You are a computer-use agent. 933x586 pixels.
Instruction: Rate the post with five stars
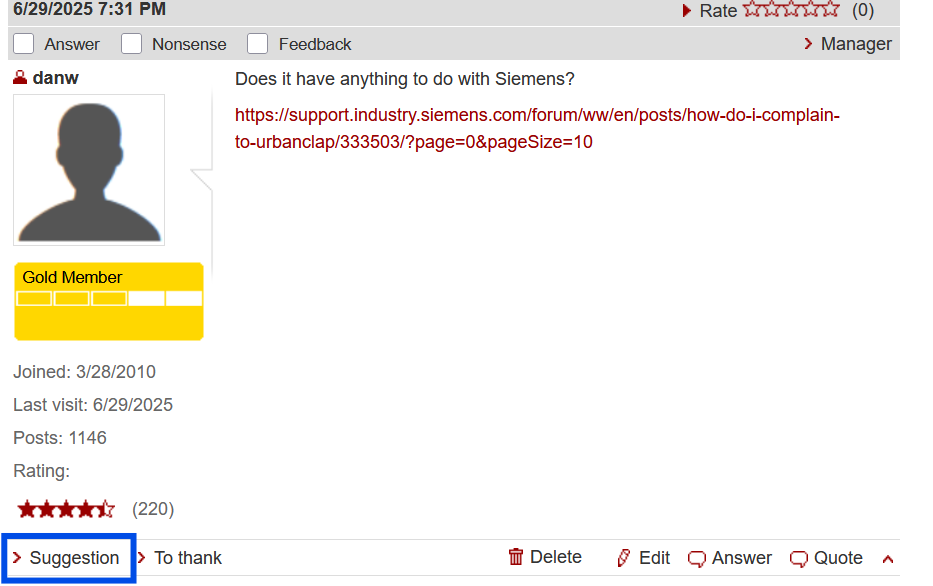pyautogui.click(x=831, y=10)
